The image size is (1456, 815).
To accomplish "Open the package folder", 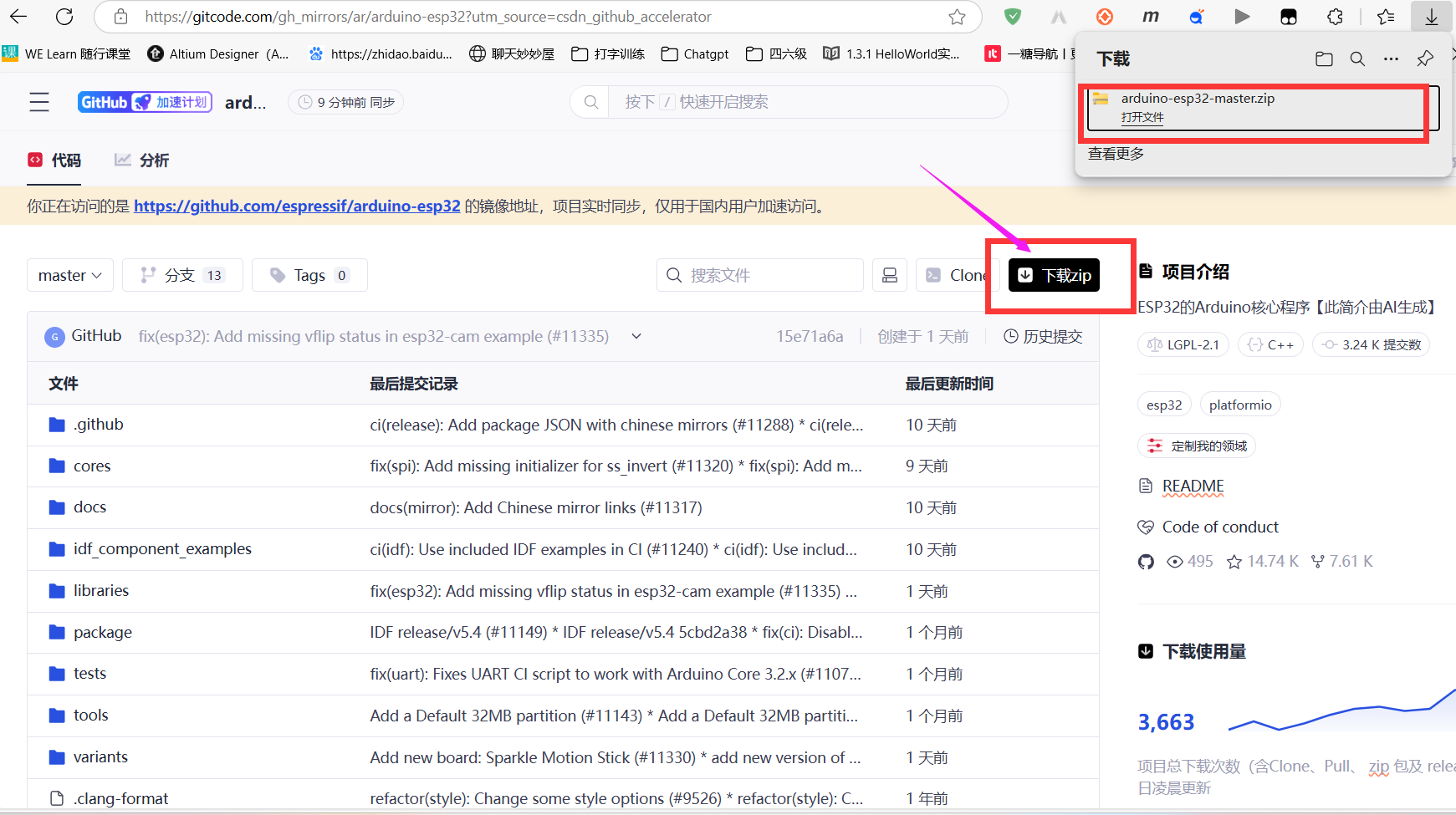I will (103, 633).
